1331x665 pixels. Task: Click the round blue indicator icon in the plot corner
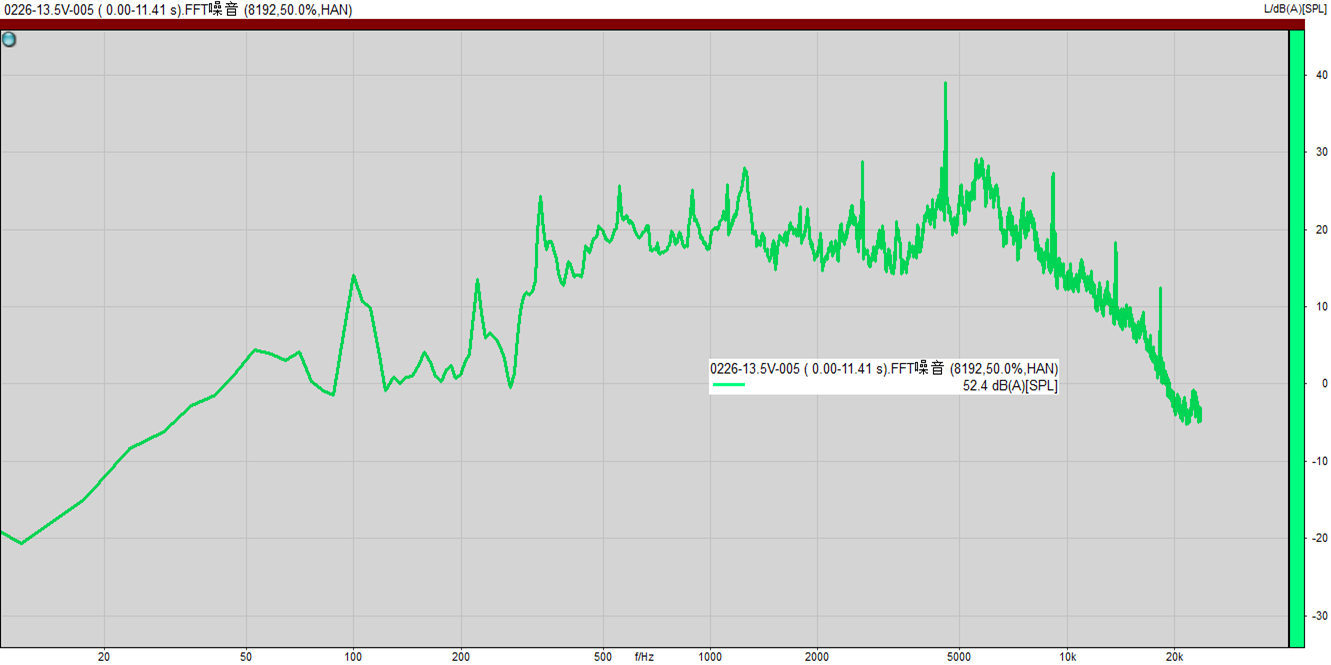pos(9,40)
